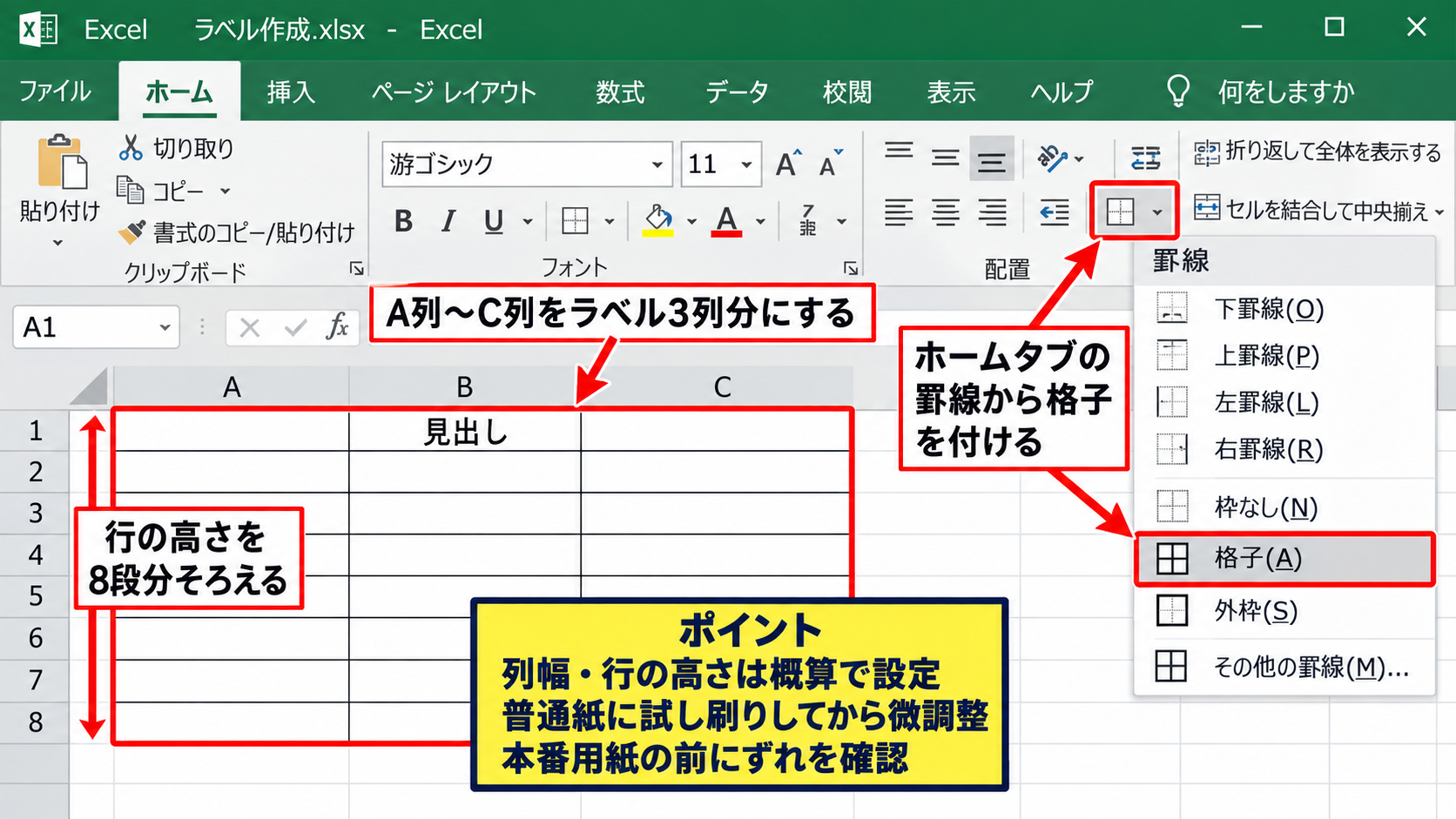Click the align left icon

click(x=899, y=211)
